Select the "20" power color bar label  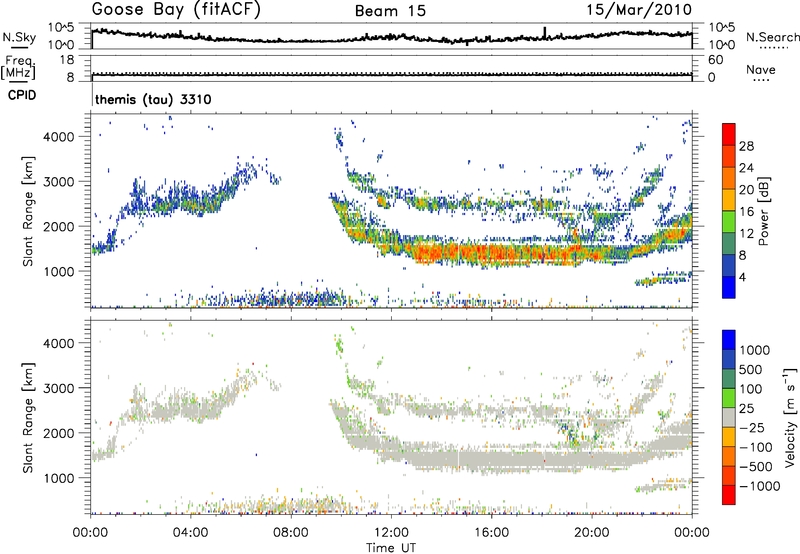[x=746, y=190]
